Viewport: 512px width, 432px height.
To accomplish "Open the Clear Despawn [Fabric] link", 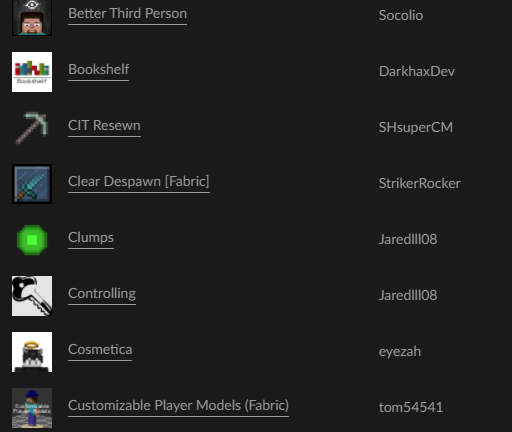I will coord(139,182).
